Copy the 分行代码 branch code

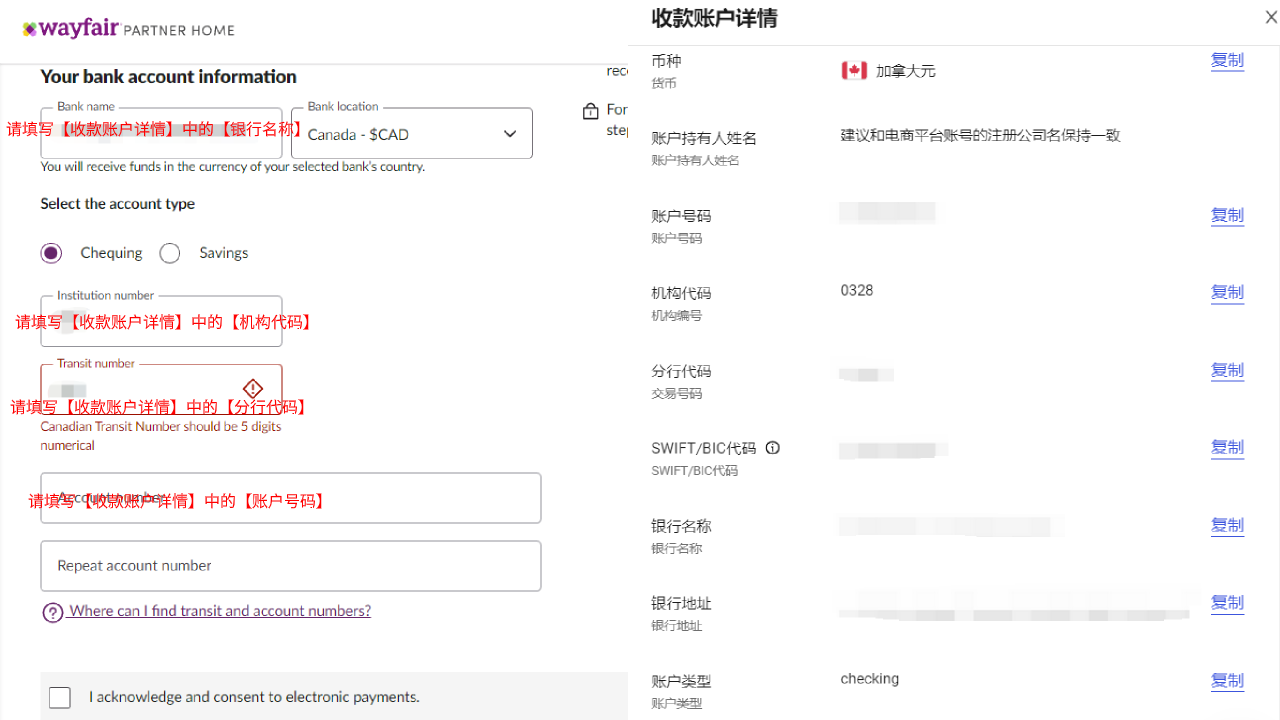1227,371
